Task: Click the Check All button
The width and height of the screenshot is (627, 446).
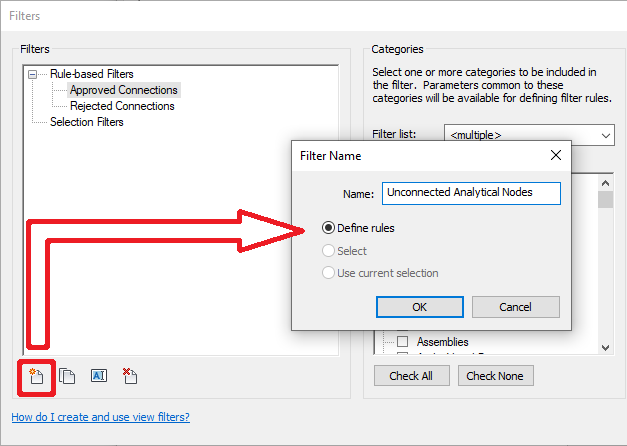Action: 411,376
